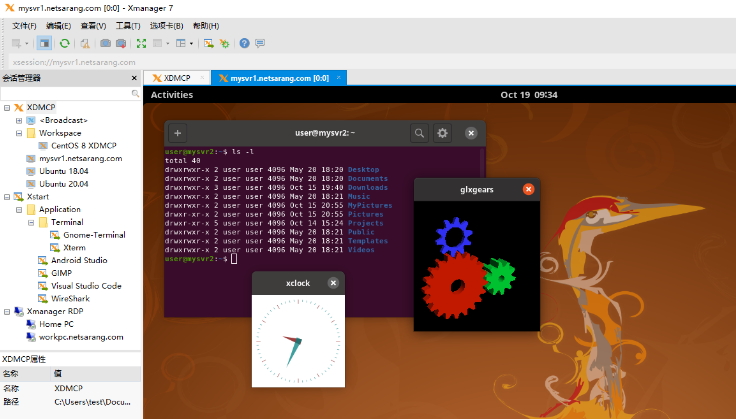Click the 值 column header in properties
The width and height of the screenshot is (736, 419).
pyautogui.click(x=96, y=373)
